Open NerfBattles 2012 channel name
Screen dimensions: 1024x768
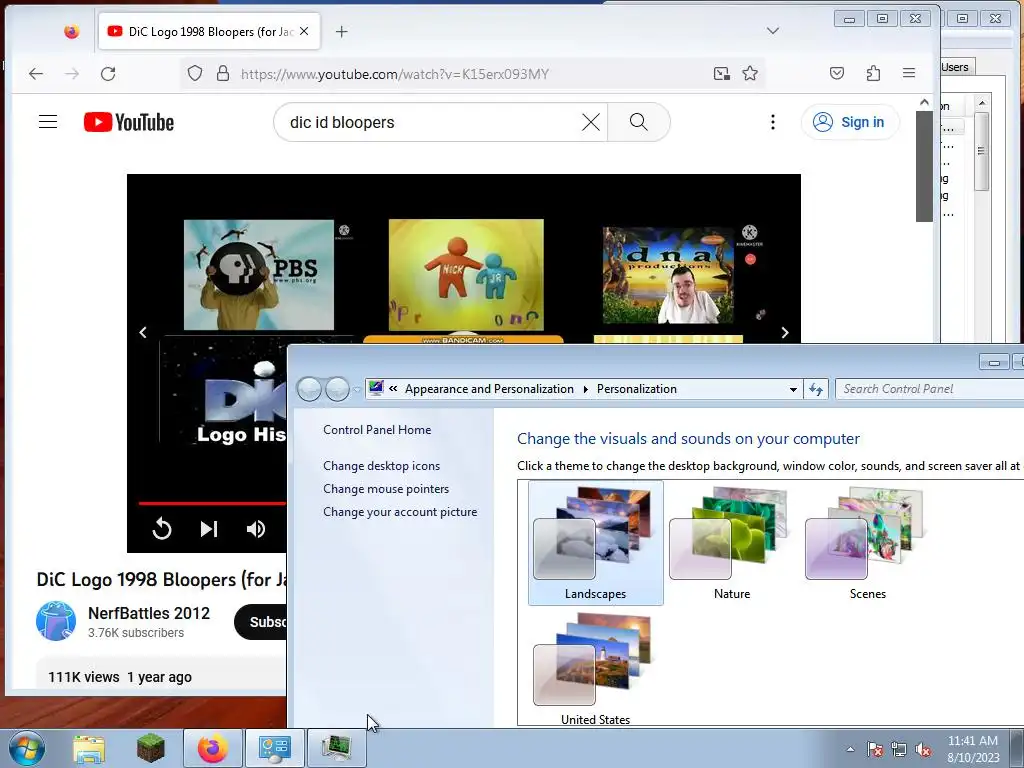(x=149, y=613)
